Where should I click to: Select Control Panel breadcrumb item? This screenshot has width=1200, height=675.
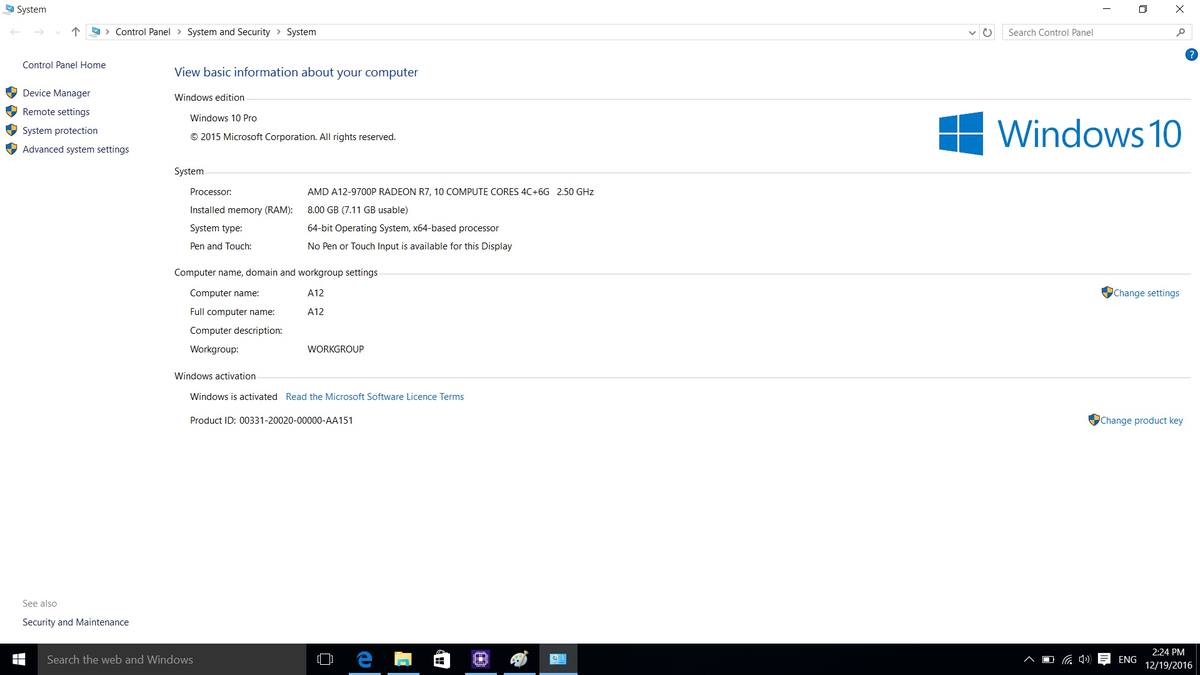(143, 32)
